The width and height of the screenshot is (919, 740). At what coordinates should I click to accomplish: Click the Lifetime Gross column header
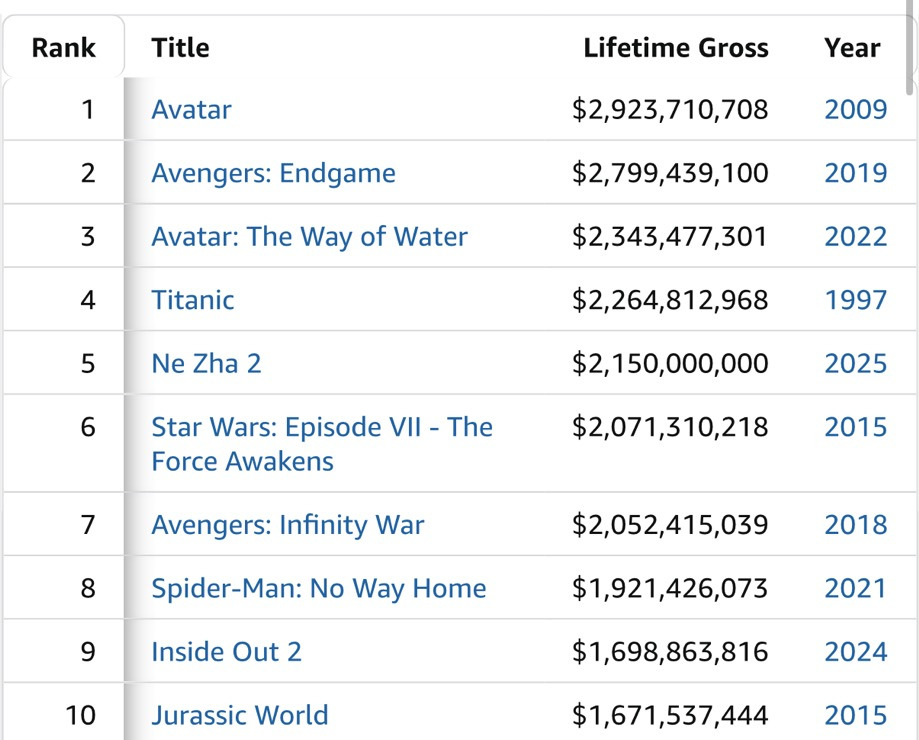click(676, 47)
